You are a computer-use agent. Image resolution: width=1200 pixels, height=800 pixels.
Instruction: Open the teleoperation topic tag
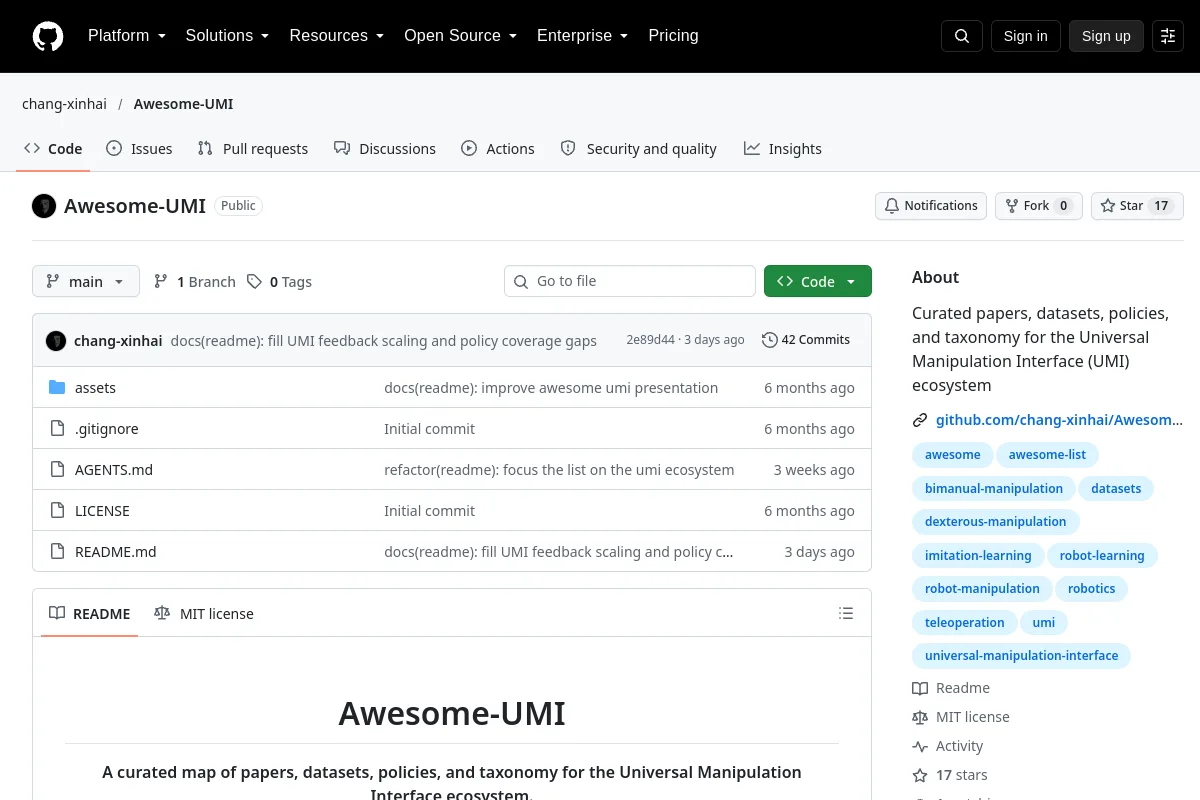(965, 623)
